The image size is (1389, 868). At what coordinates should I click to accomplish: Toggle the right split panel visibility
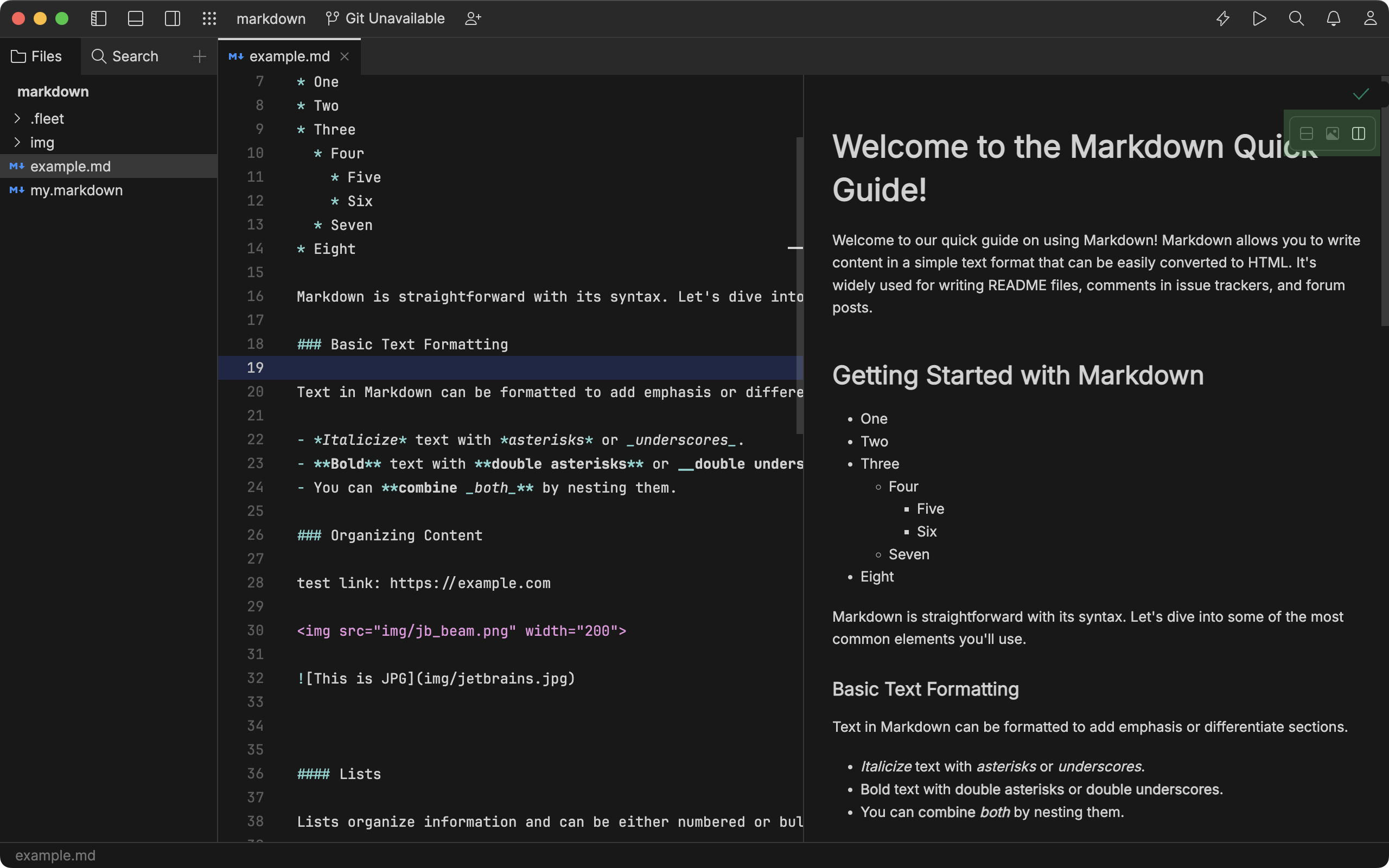172,18
